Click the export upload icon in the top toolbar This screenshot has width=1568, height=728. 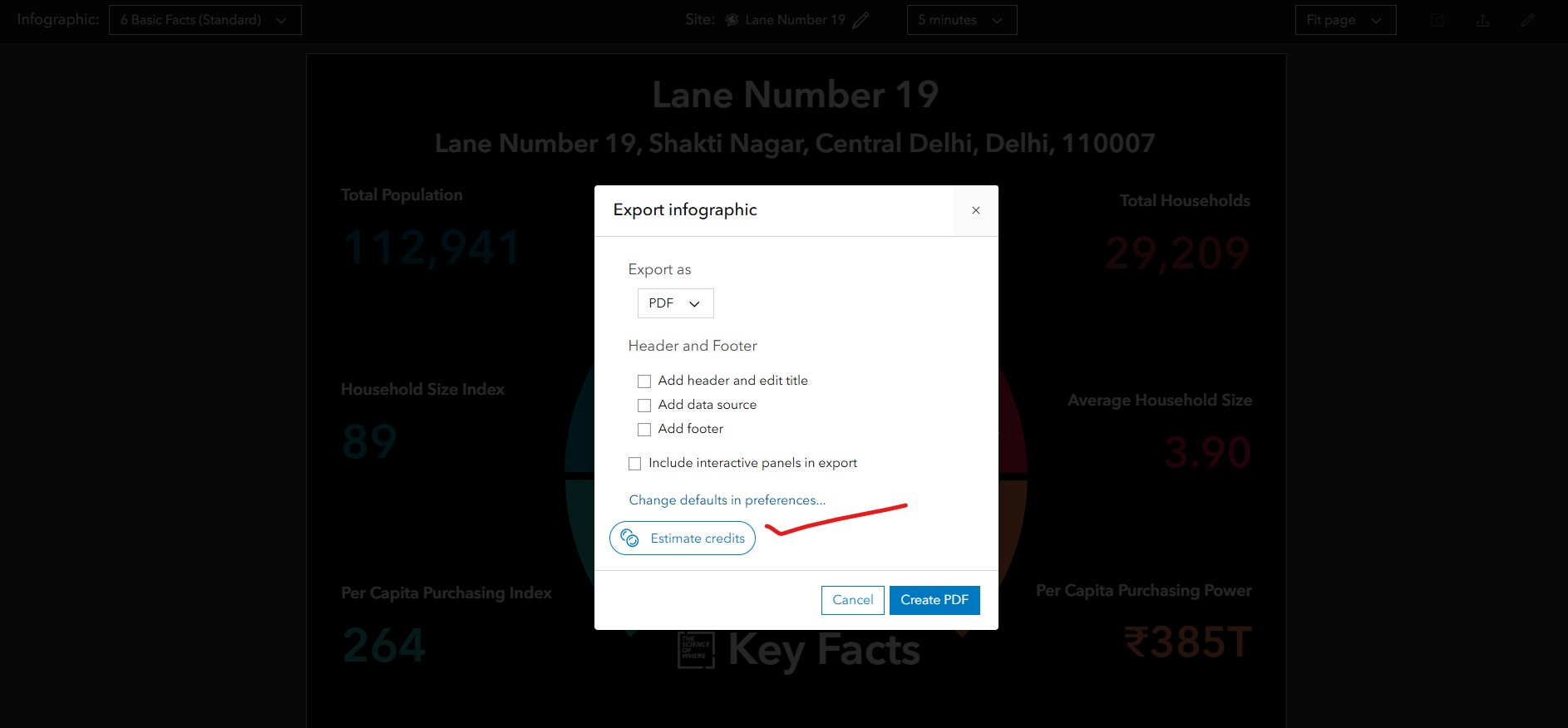point(1482,20)
